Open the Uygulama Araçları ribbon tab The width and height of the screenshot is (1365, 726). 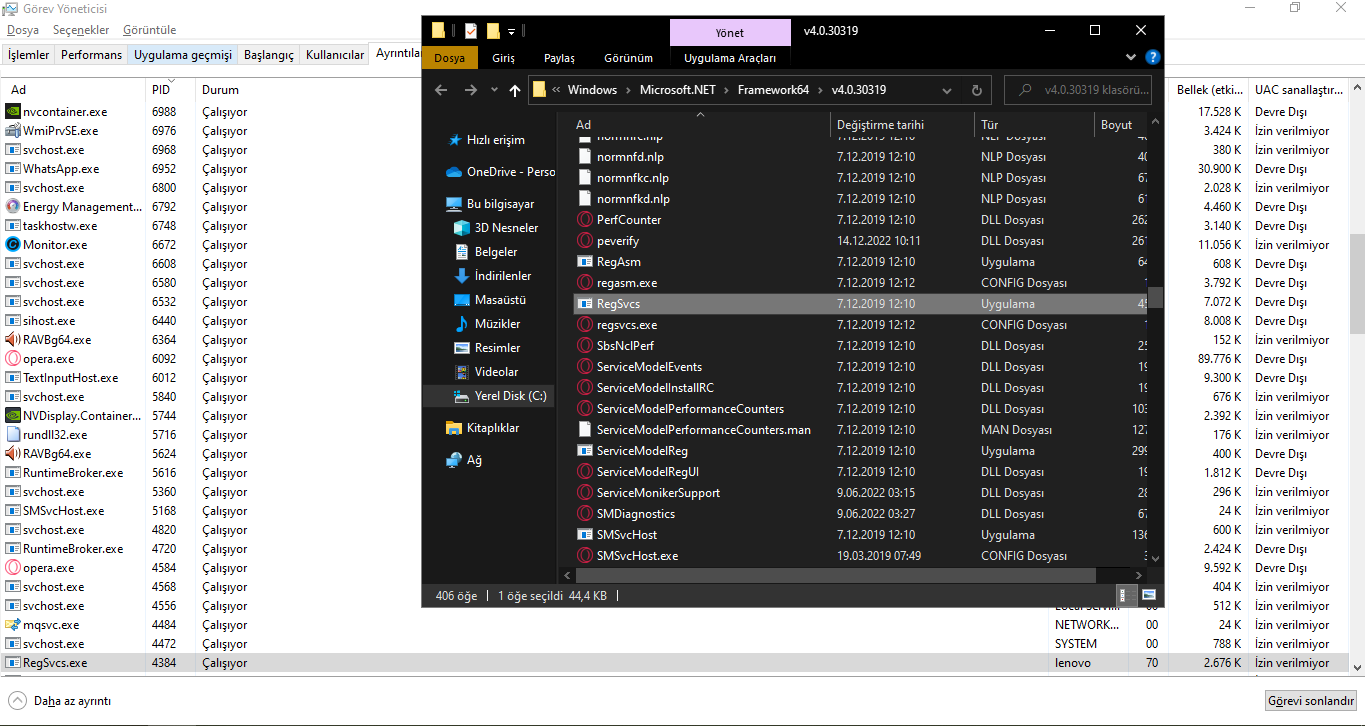(730, 58)
